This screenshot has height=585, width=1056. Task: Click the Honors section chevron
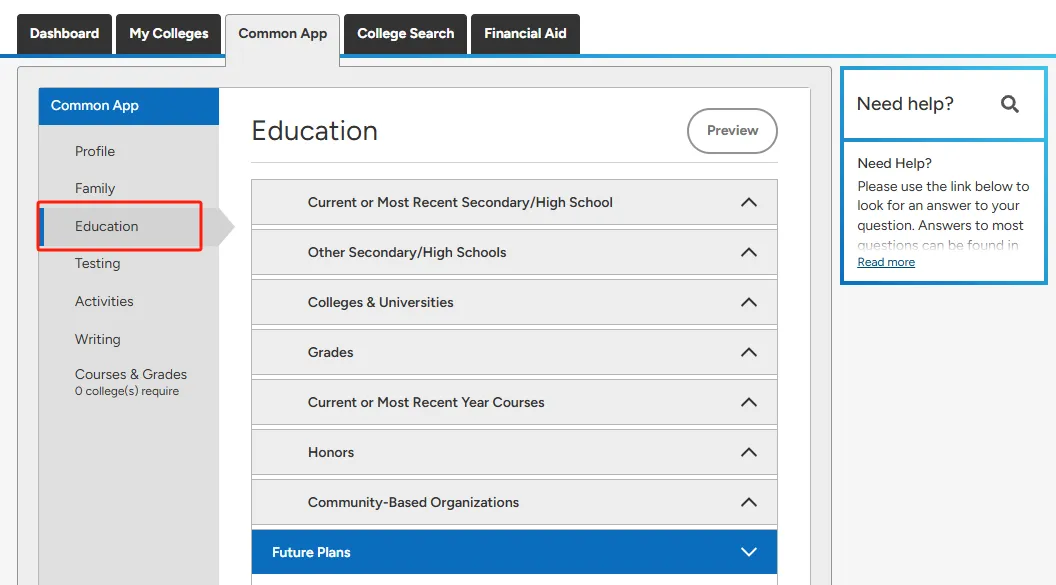(x=748, y=452)
